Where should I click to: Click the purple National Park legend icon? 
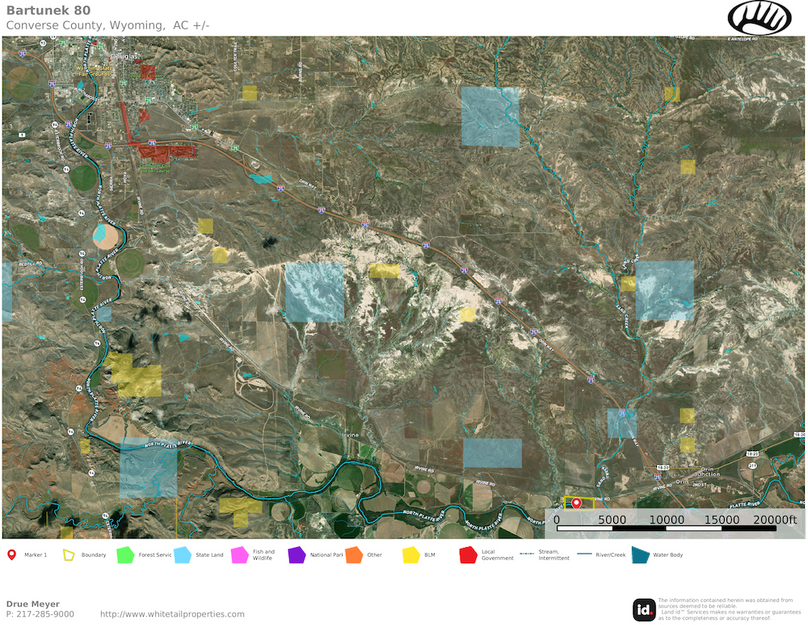(296, 554)
